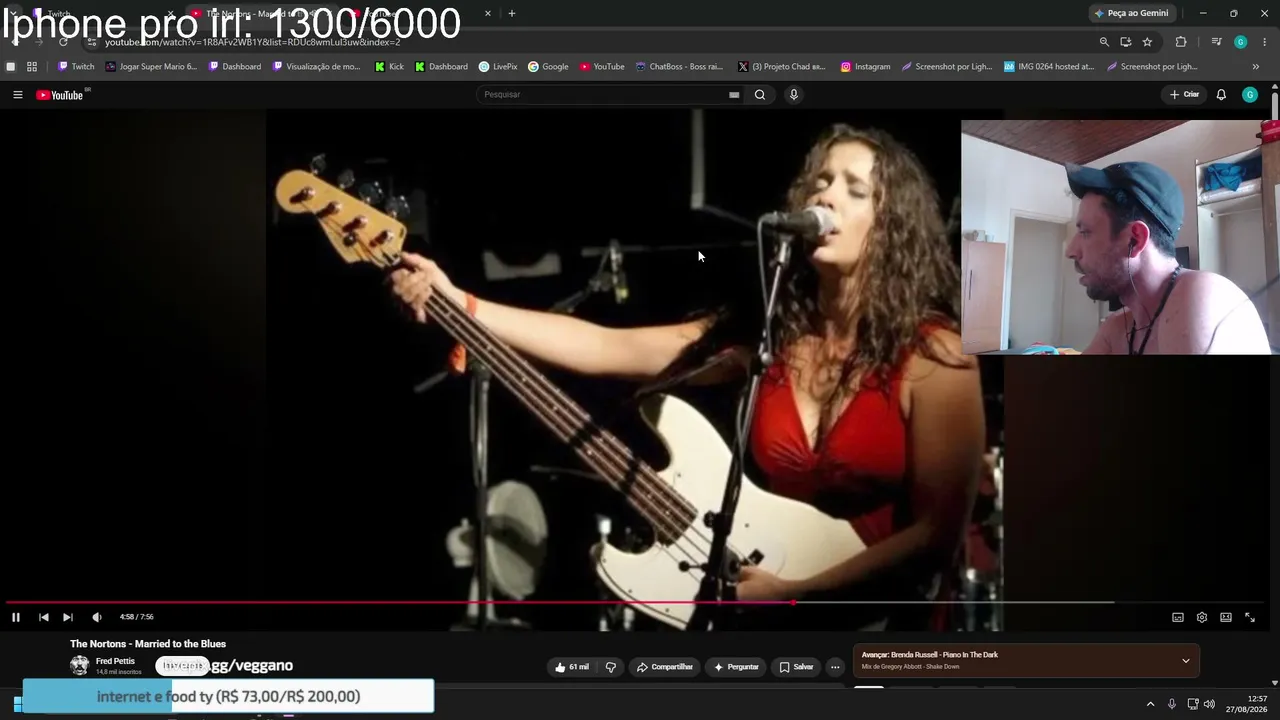
Task: Pause the video playback
Action: [x=16, y=617]
